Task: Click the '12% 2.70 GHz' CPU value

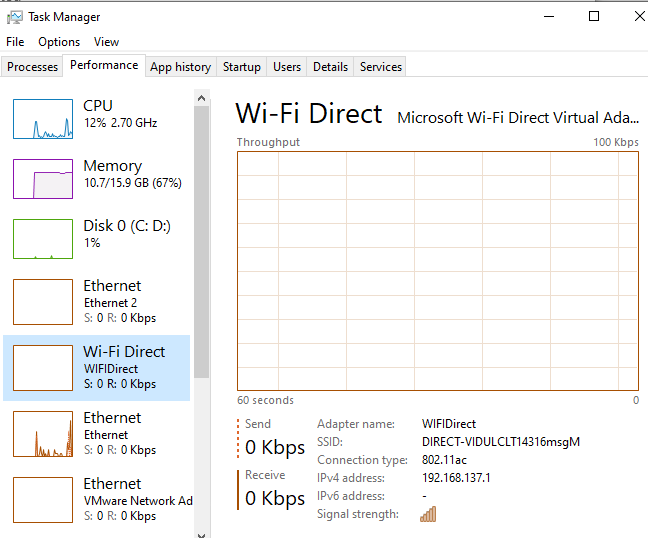Action: coord(121,123)
